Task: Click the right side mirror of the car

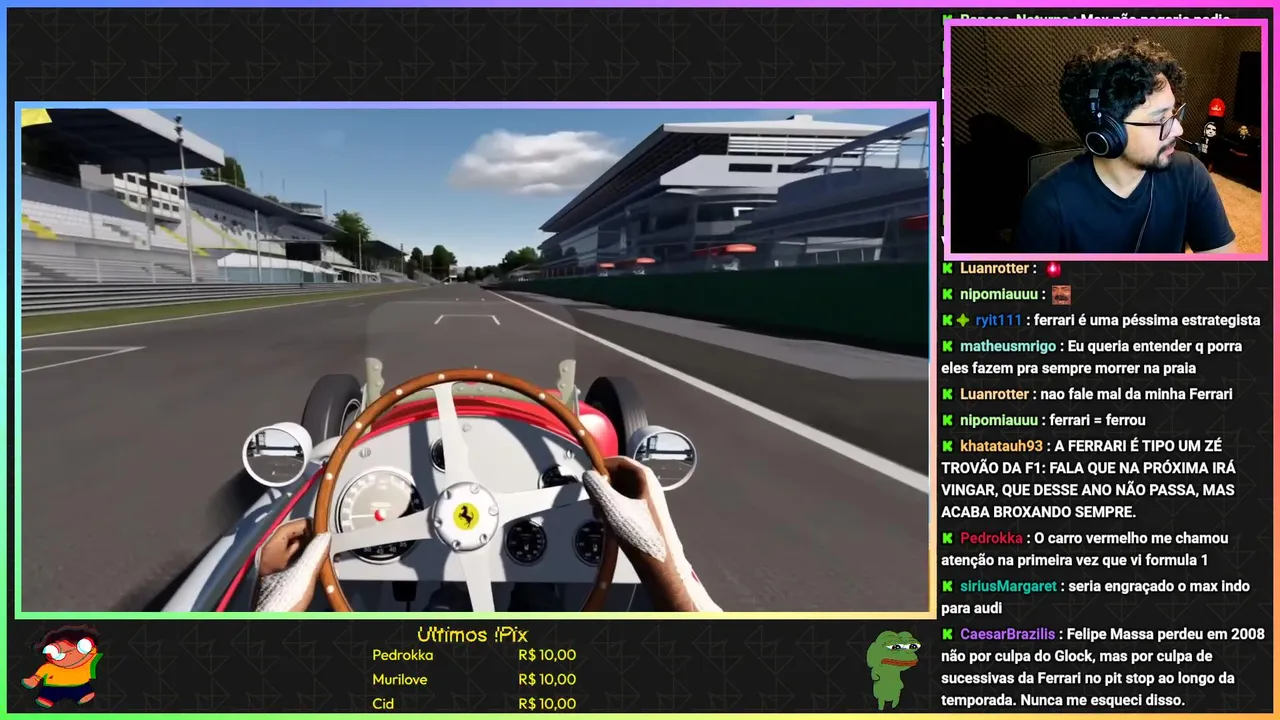Action: click(x=662, y=456)
